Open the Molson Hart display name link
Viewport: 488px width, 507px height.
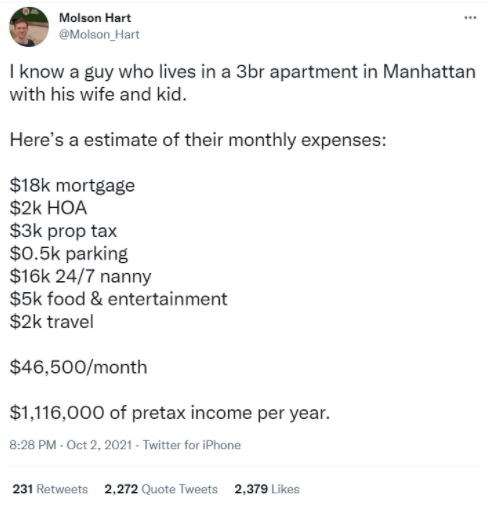pos(95,18)
